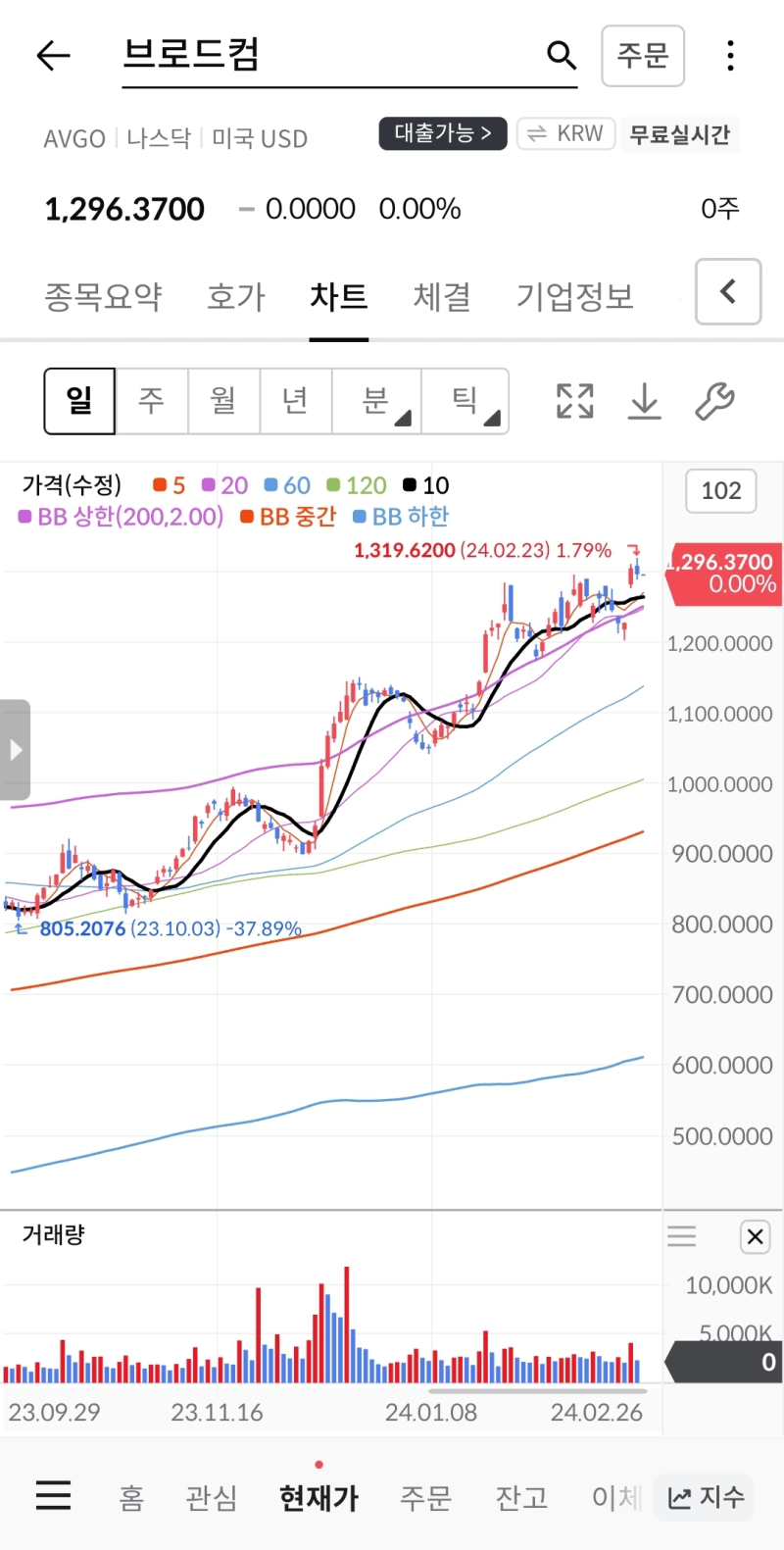Screen dimensions: 784x1550
Task: Switch to the 종목요약 tab
Action: (103, 296)
